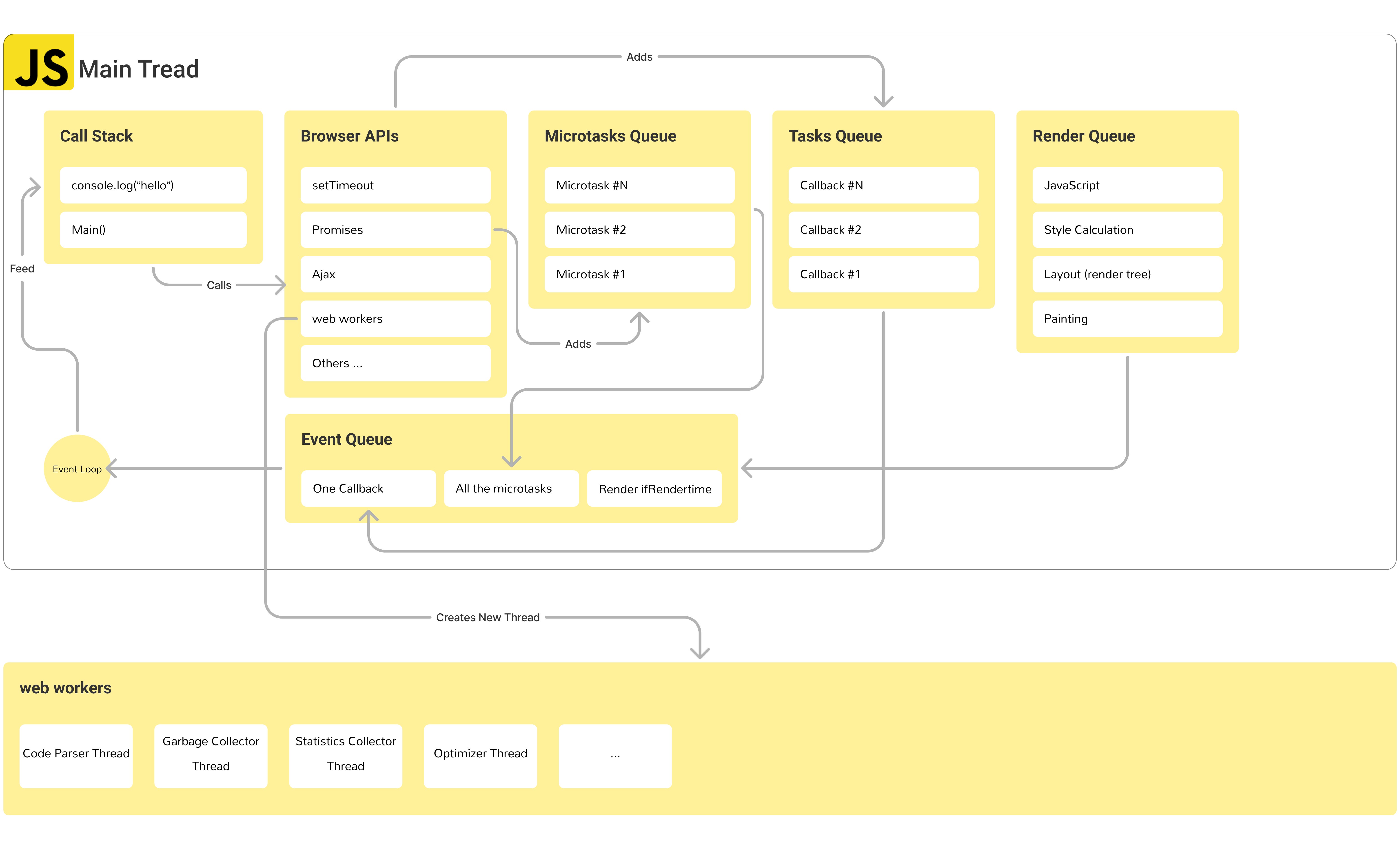Select One Callback in Event Queue

pyautogui.click(x=368, y=488)
